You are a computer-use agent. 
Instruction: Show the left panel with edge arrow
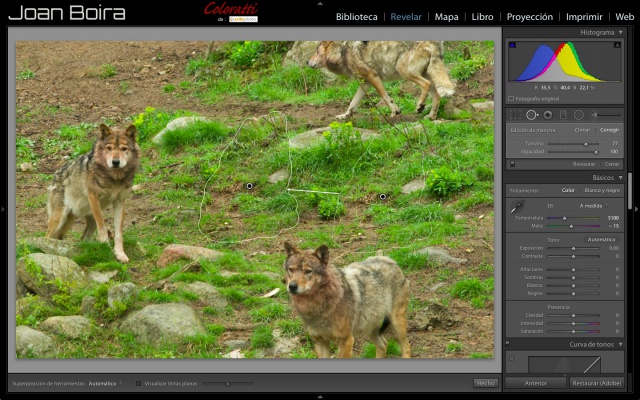3,209
